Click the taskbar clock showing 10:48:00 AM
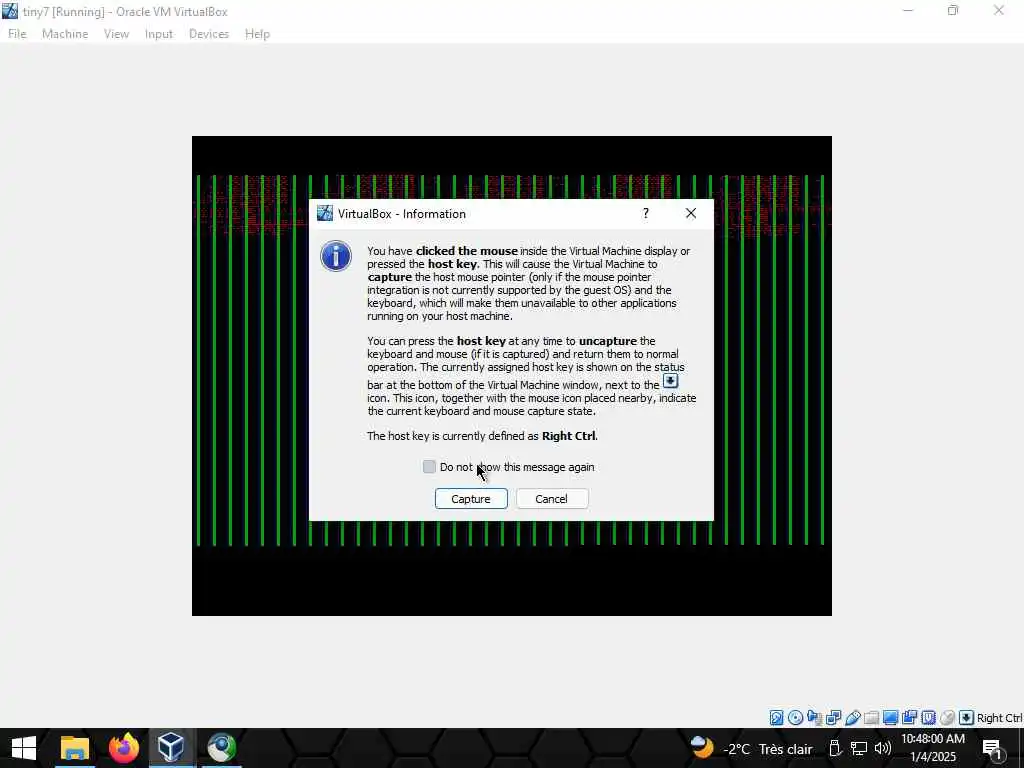 (x=933, y=748)
